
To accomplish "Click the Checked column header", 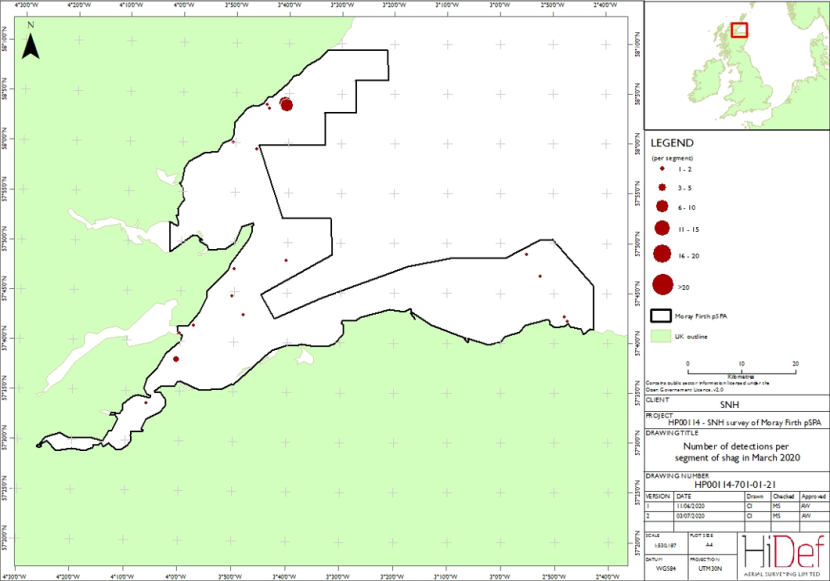I will point(783,496).
